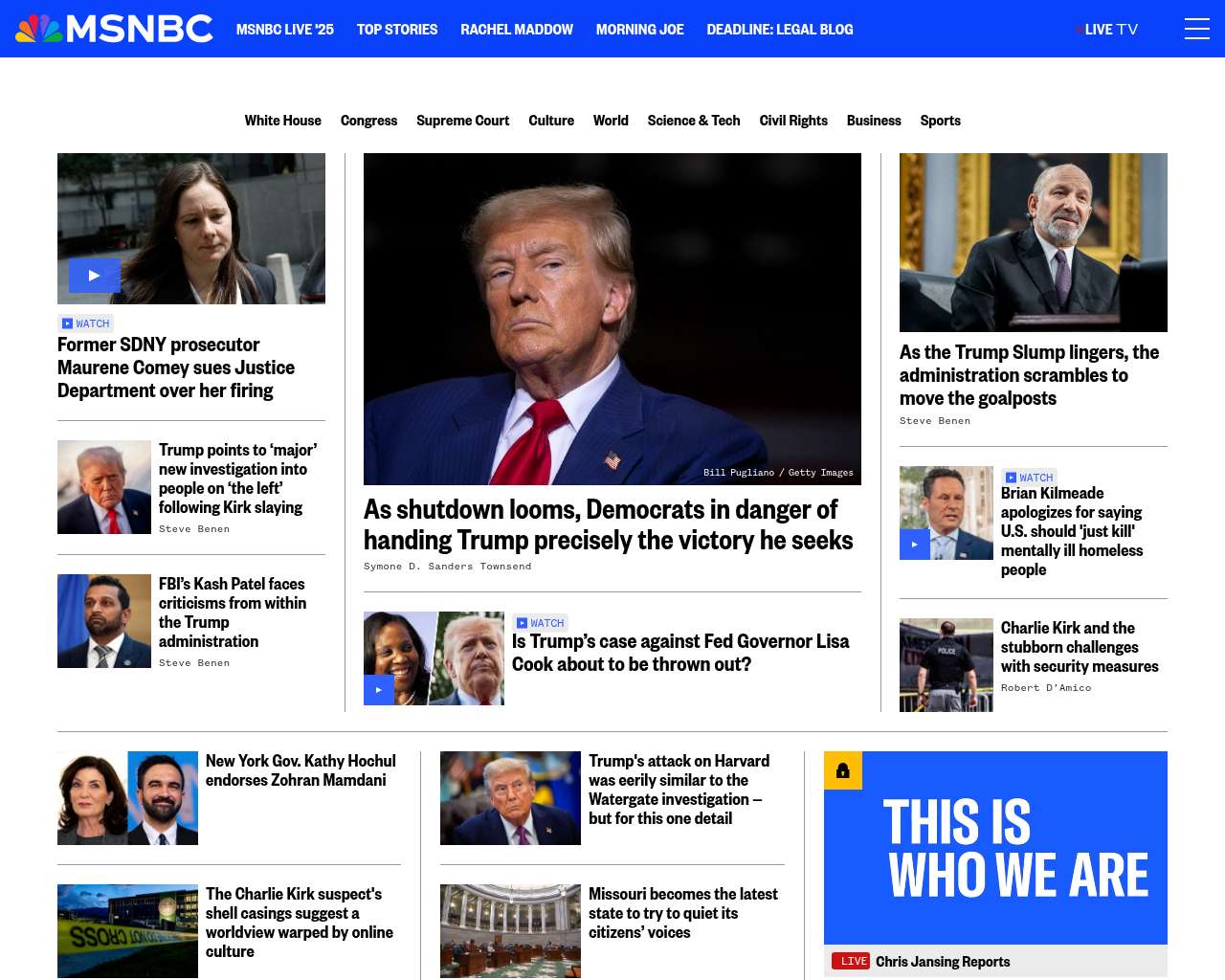Open Kash Patel criticisms article
Viewport: 1225px width, 980px height.
coord(233,612)
